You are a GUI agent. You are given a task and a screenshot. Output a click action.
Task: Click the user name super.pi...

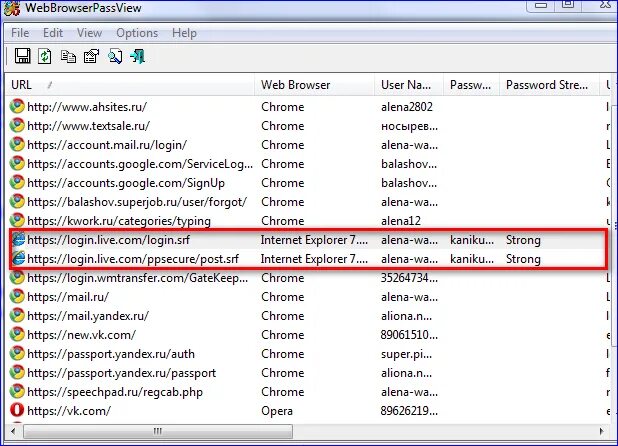tap(406, 354)
